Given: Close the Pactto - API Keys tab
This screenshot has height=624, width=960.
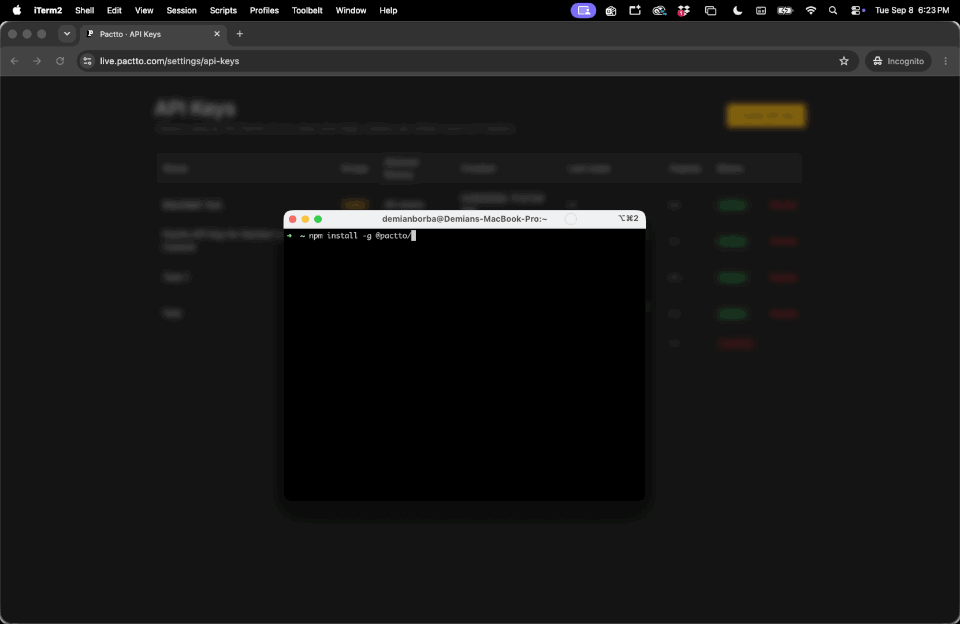Looking at the screenshot, I should tap(217, 34).
